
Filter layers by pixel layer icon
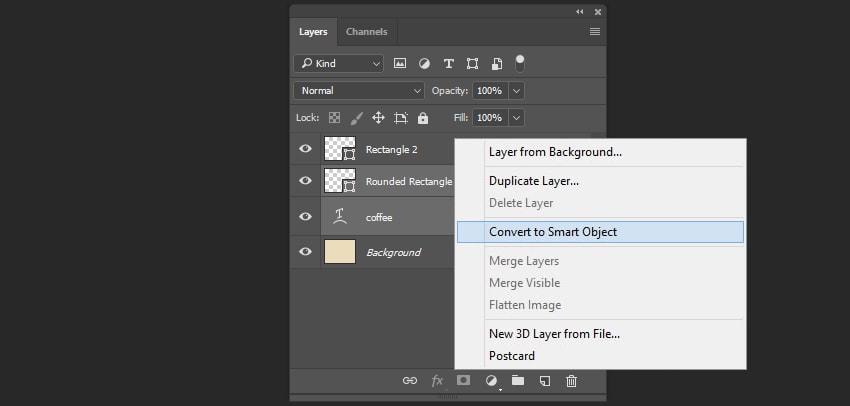[400, 63]
